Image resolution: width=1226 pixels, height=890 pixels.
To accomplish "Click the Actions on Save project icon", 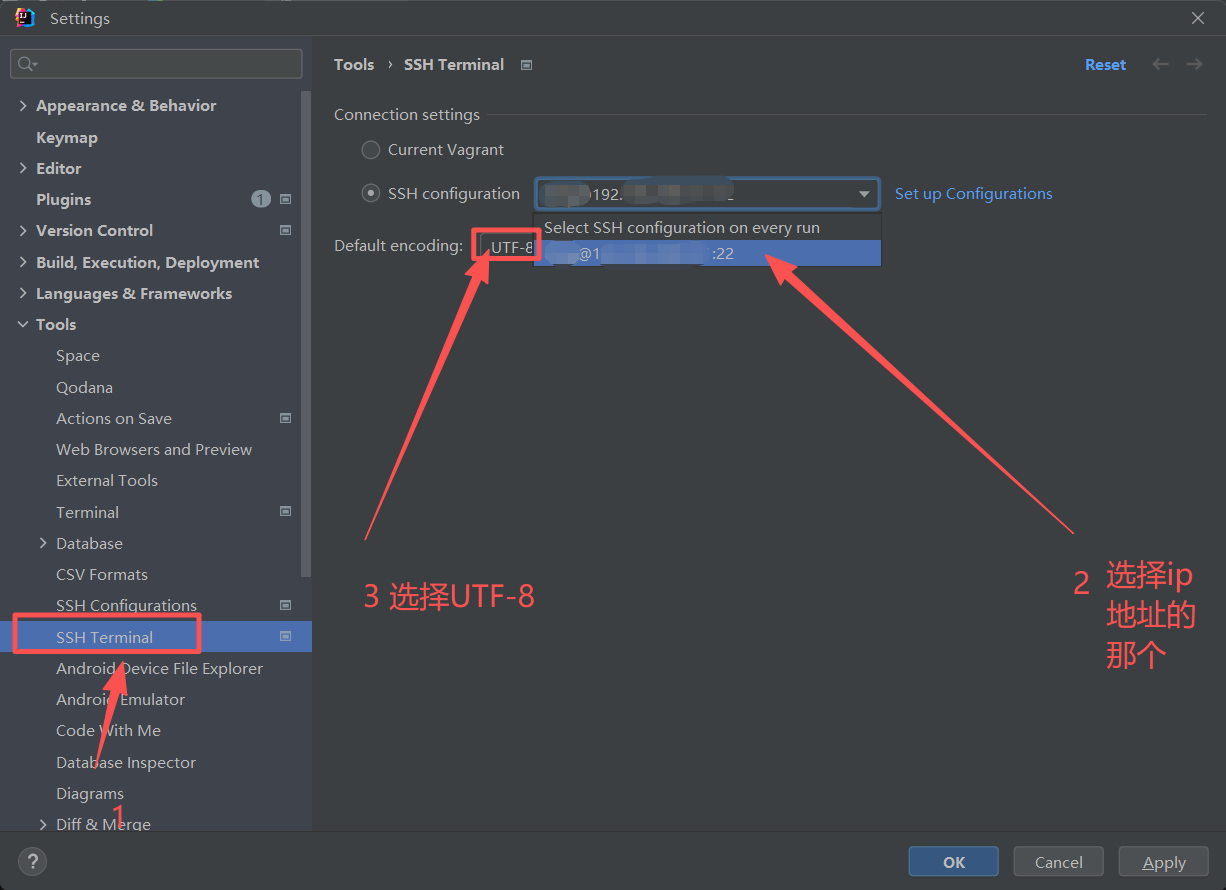I will coord(285,418).
